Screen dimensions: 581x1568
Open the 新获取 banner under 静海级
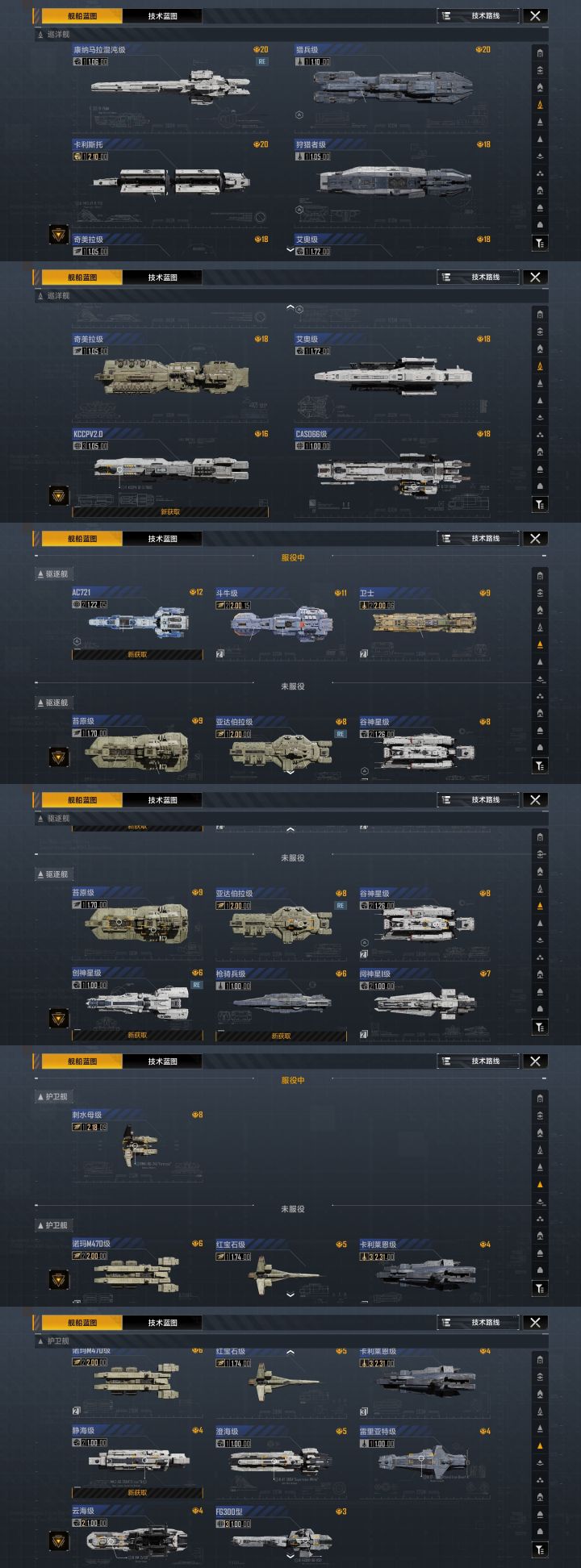click(137, 1492)
